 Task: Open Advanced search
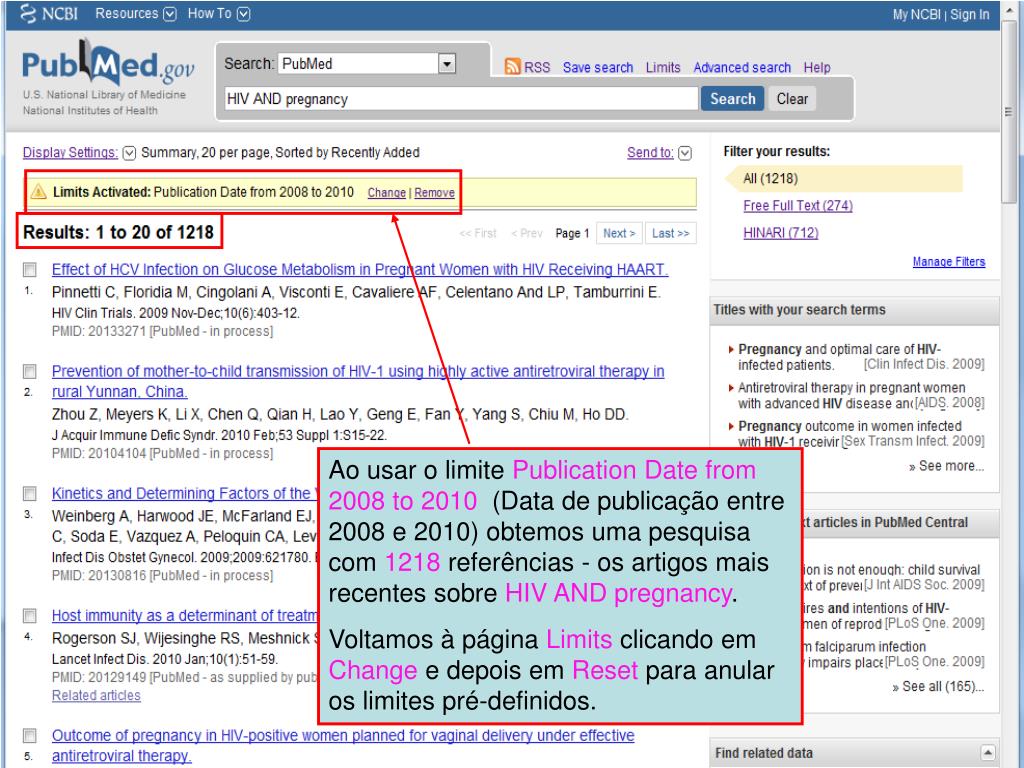(742, 67)
